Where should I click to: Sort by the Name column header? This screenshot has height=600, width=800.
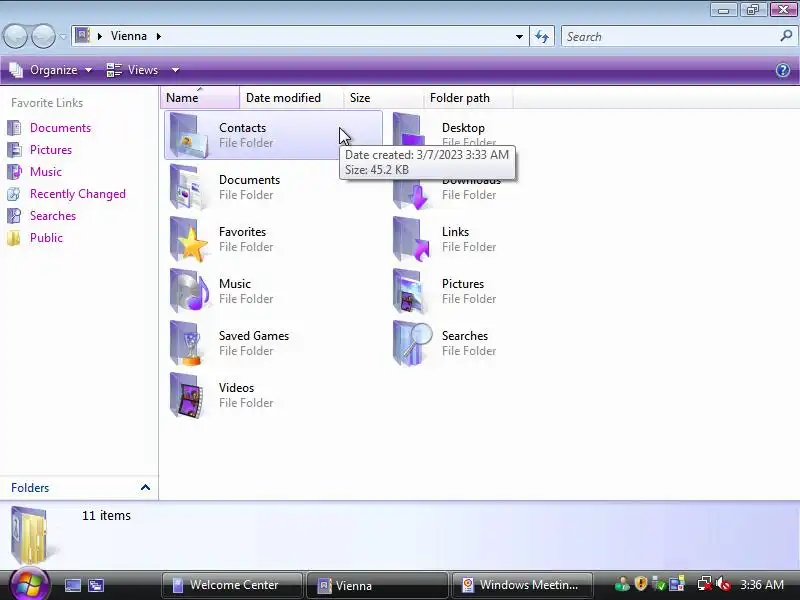[x=200, y=97]
